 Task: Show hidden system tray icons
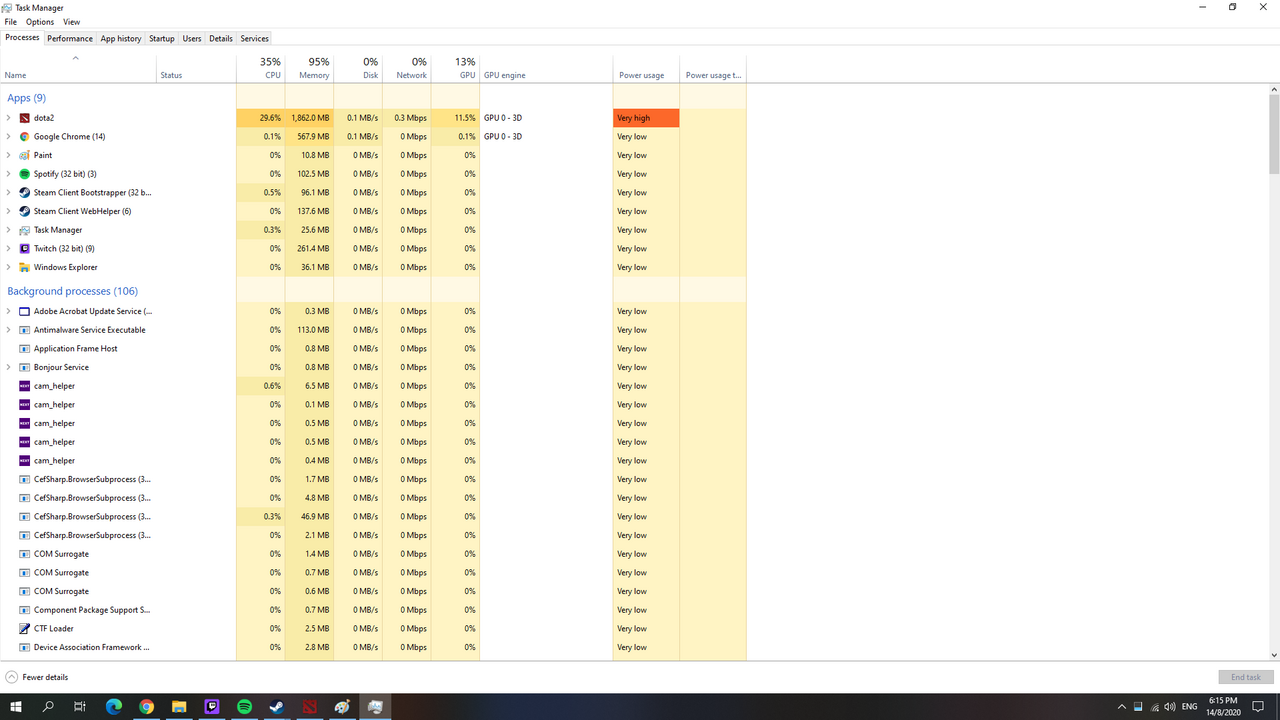click(1121, 706)
